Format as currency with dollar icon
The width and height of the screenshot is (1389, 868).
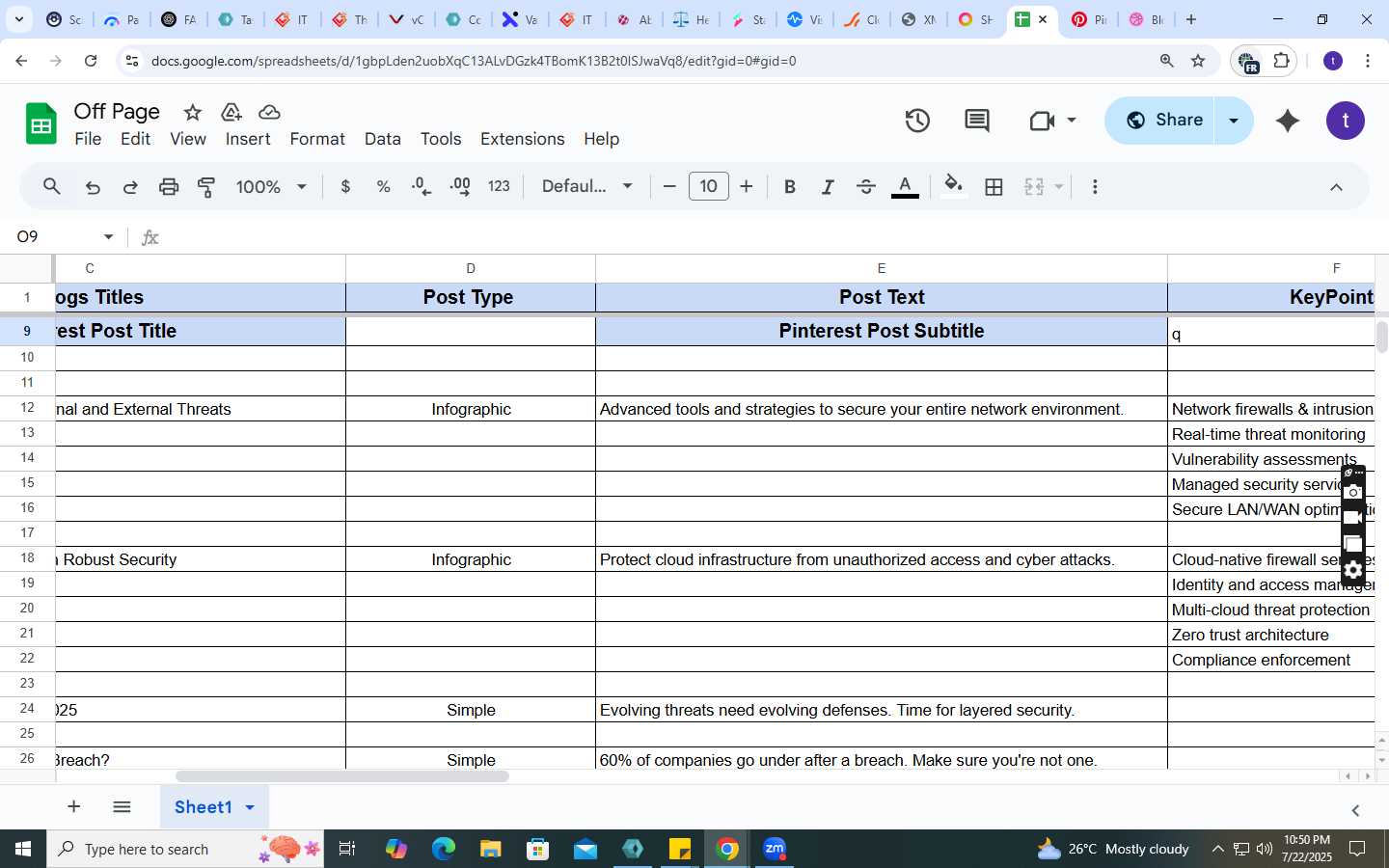(x=345, y=187)
